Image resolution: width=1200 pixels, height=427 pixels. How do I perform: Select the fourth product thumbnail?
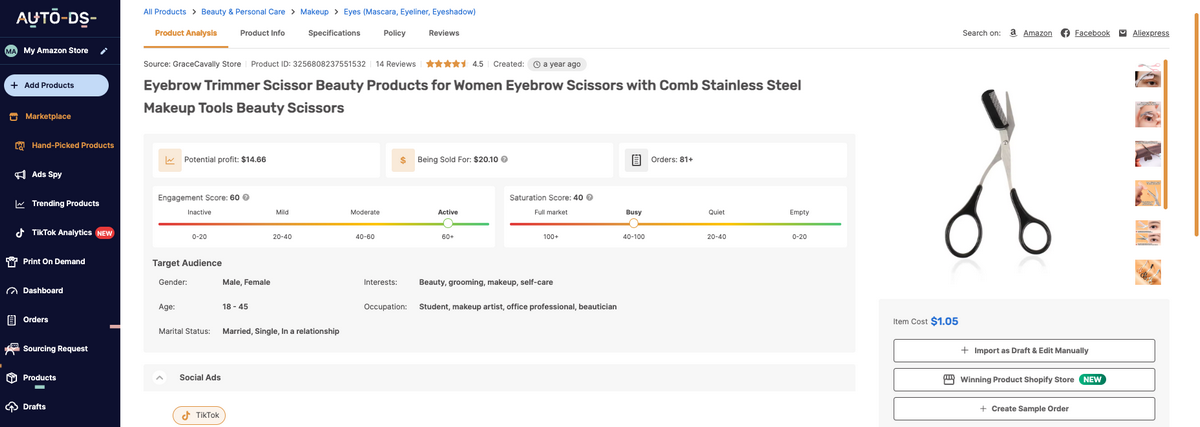click(1148, 192)
